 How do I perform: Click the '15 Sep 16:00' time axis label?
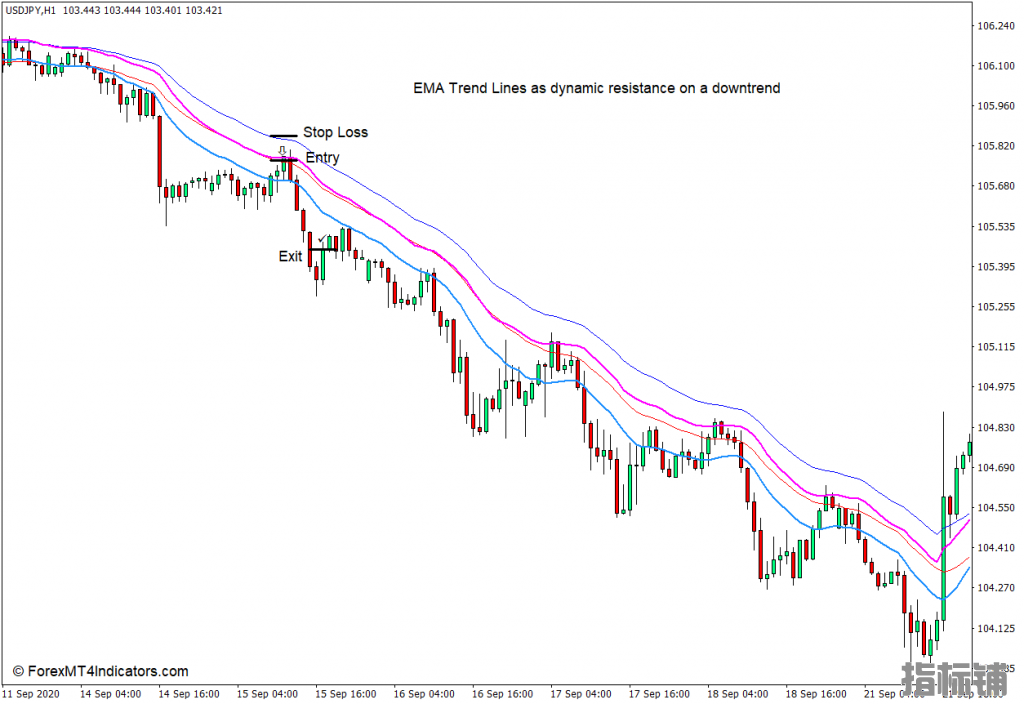click(345, 694)
